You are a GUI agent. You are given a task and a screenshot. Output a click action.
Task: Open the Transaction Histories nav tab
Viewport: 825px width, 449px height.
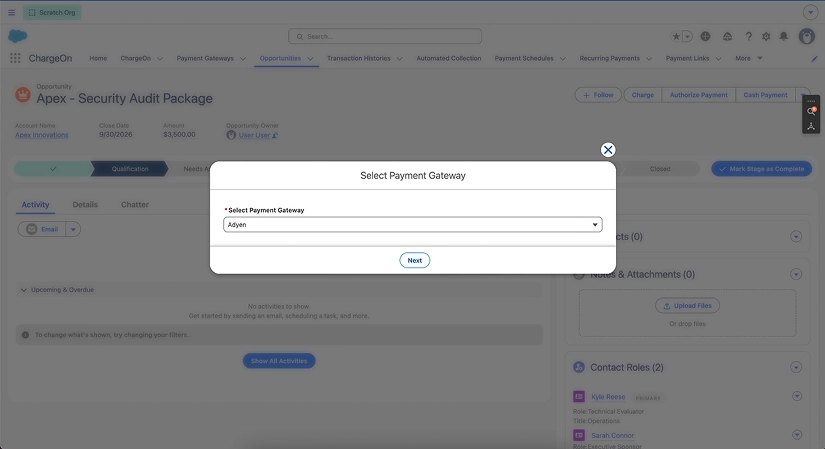[359, 58]
